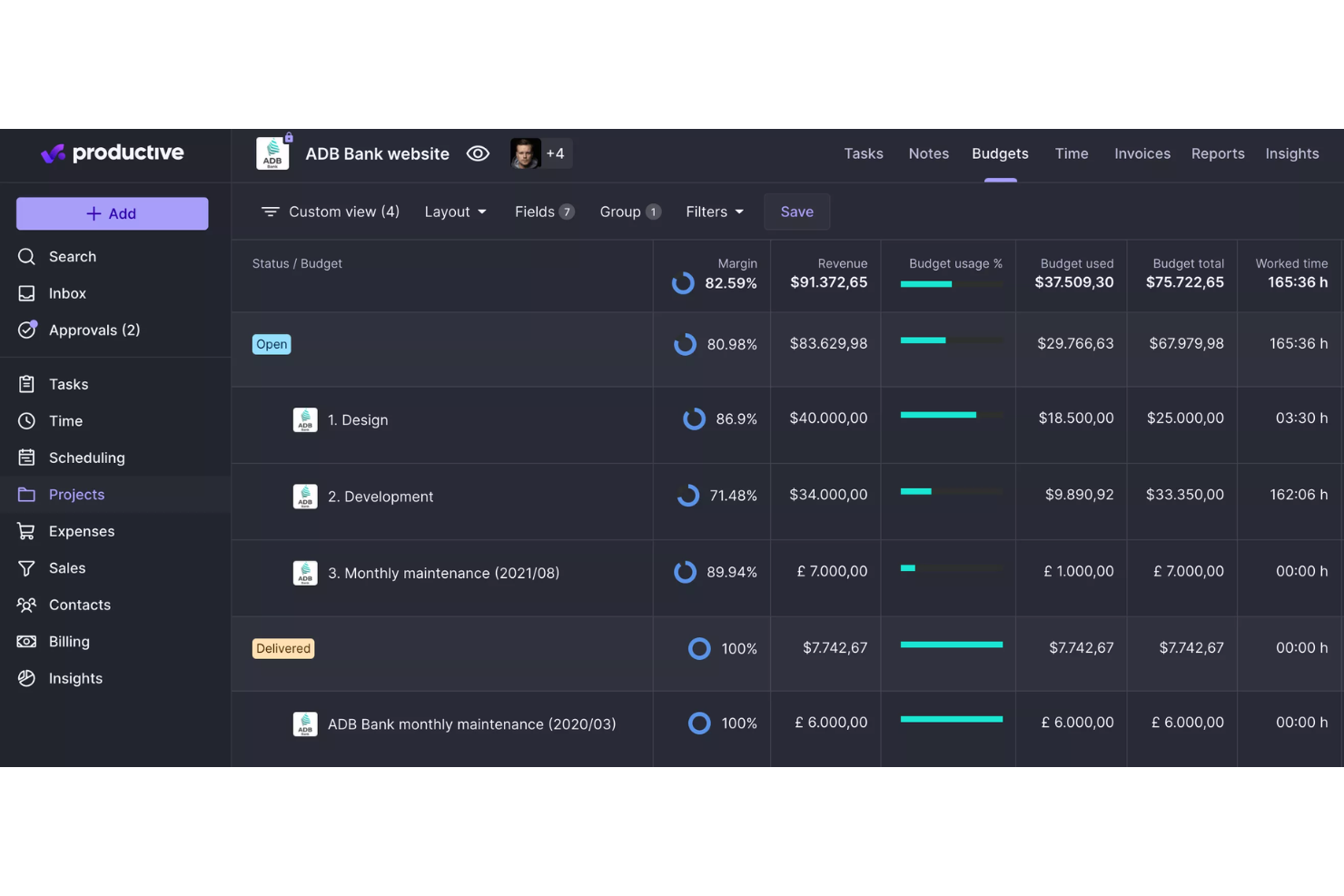Click the margin donut in the Open row
Viewport: 1344px width, 896px height.
point(685,344)
